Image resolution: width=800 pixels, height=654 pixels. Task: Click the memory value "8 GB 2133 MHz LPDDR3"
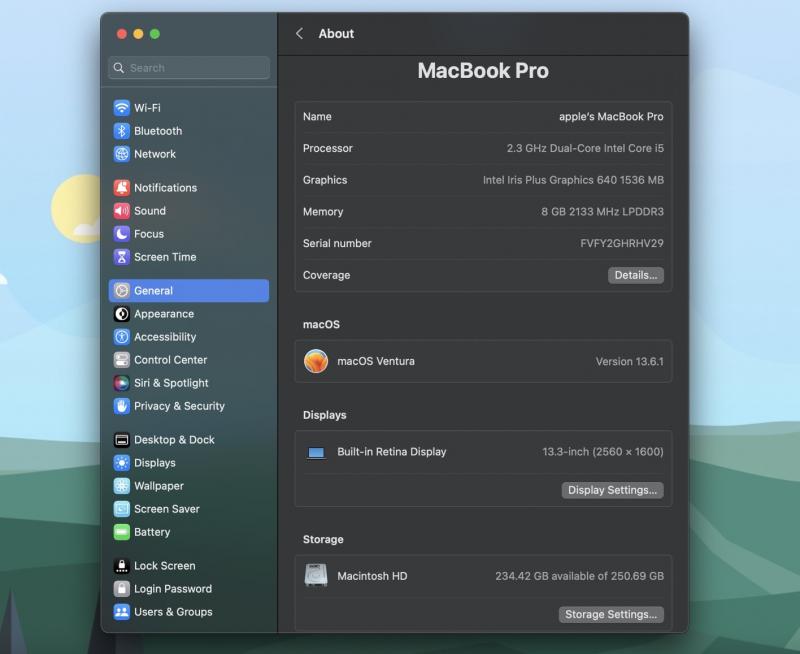[x=603, y=212]
